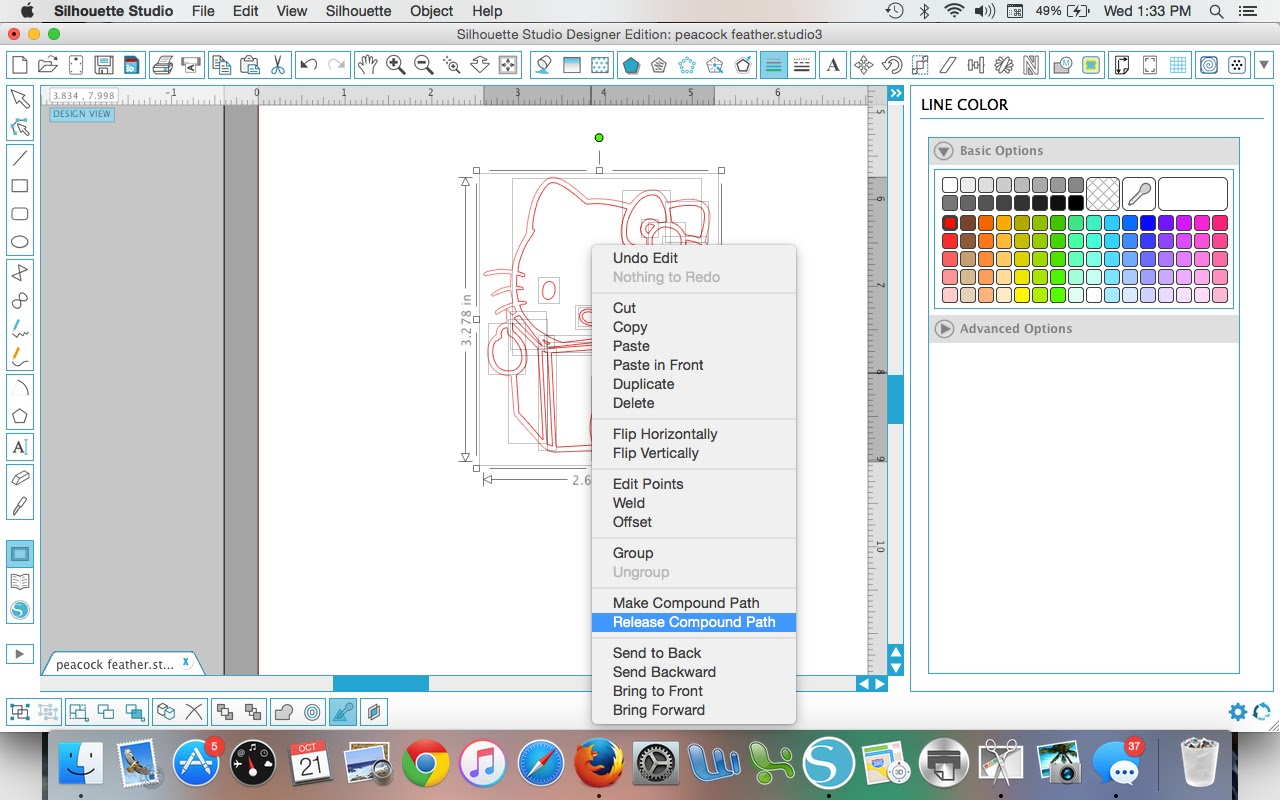Choose Duplicate from the context menu
This screenshot has width=1280, height=800.
tap(643, 384)
